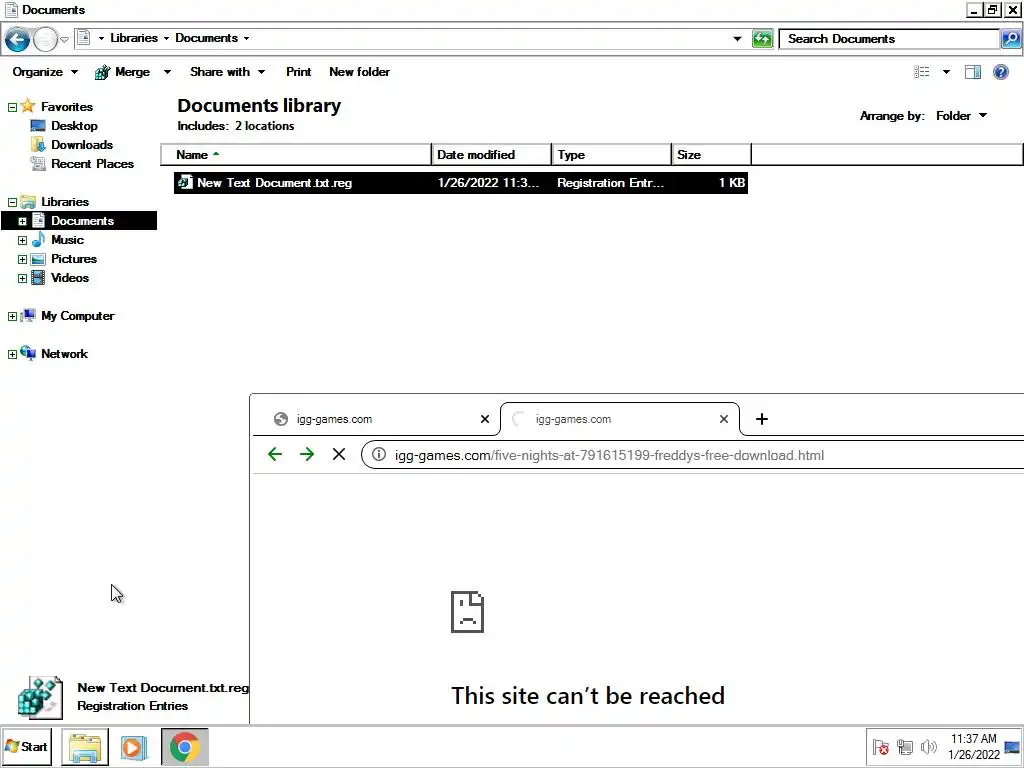Click the Search Documents magnifier icon
Image resolution: width=1024 pixels, height=768 pixels.
(1010, 39)
